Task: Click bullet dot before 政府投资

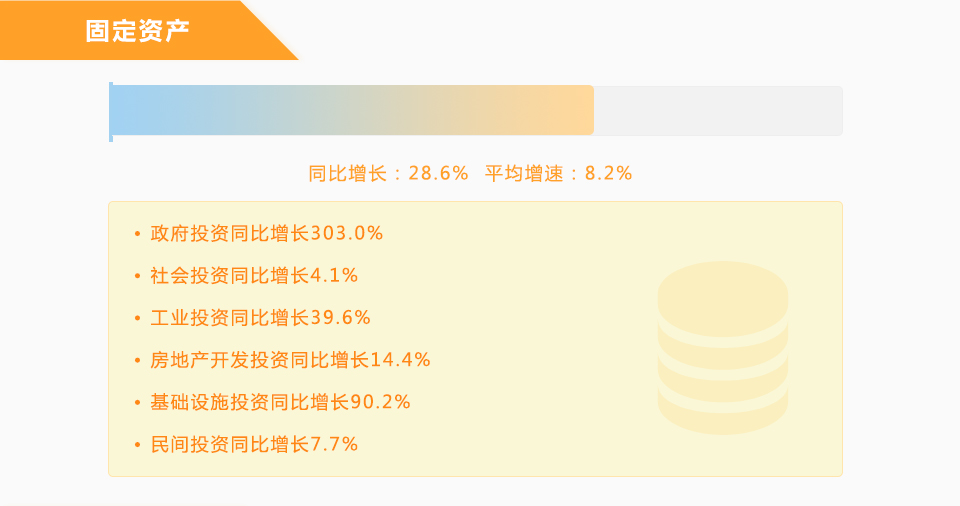Action: pos(137,234)
